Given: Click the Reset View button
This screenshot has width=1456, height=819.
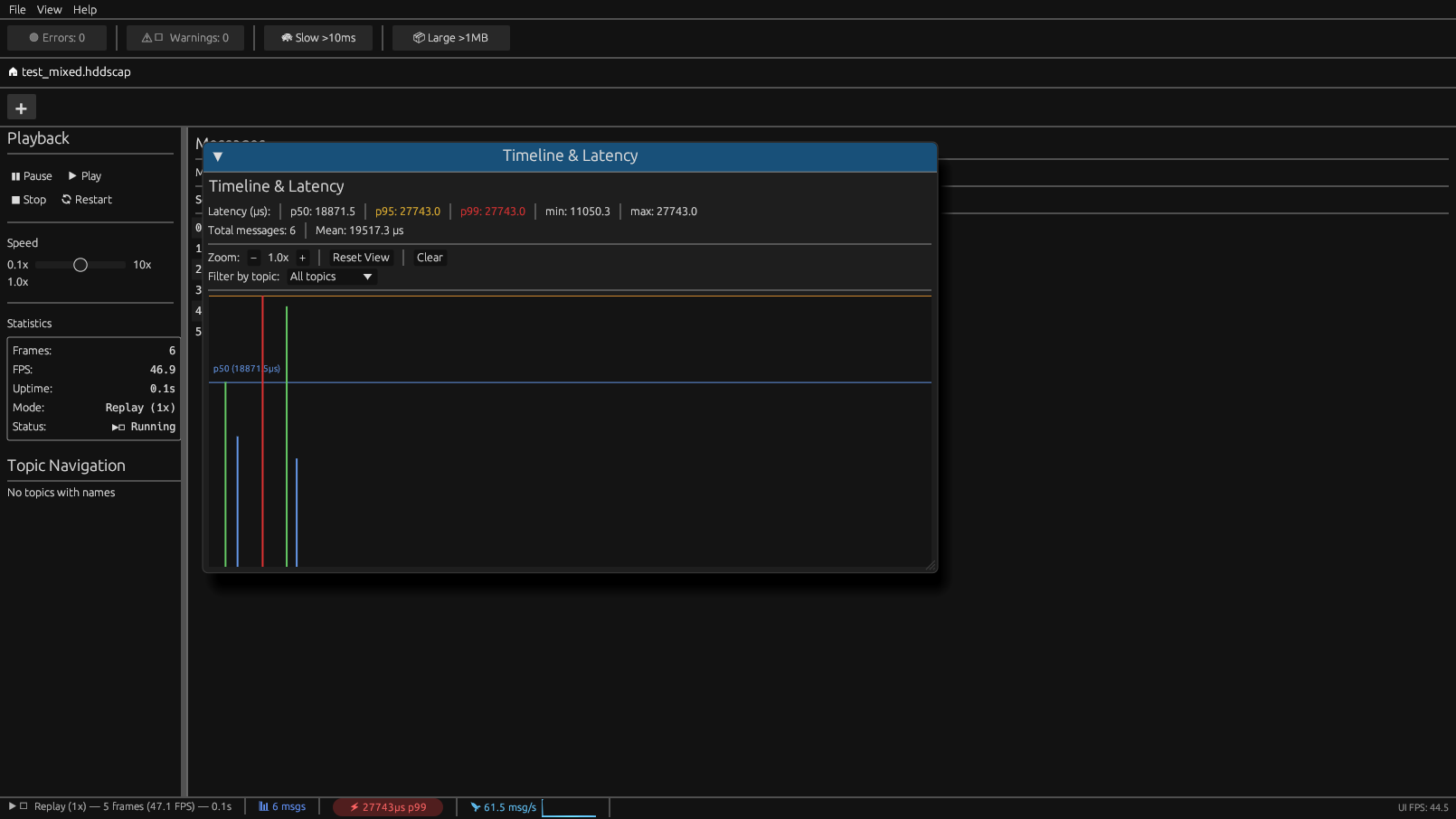Looking at the screenshot, I should [x=360, y=257].
